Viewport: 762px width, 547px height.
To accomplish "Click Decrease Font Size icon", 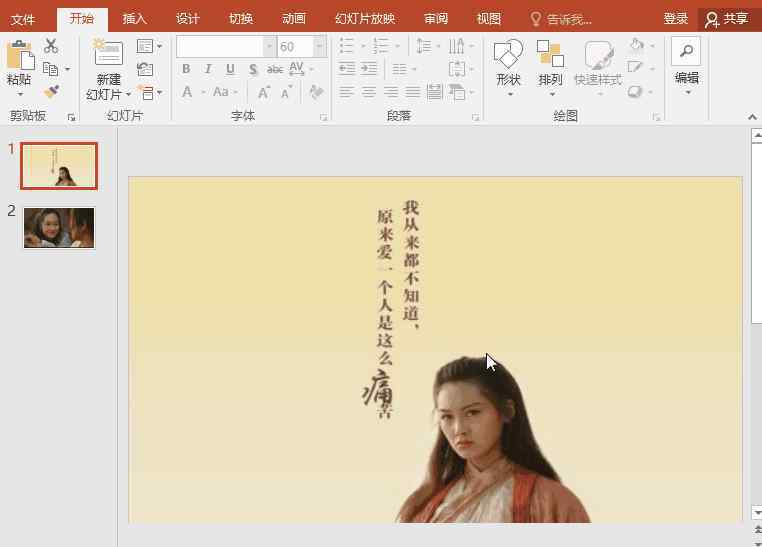I will pyautogui.click(x=287, y=92).
